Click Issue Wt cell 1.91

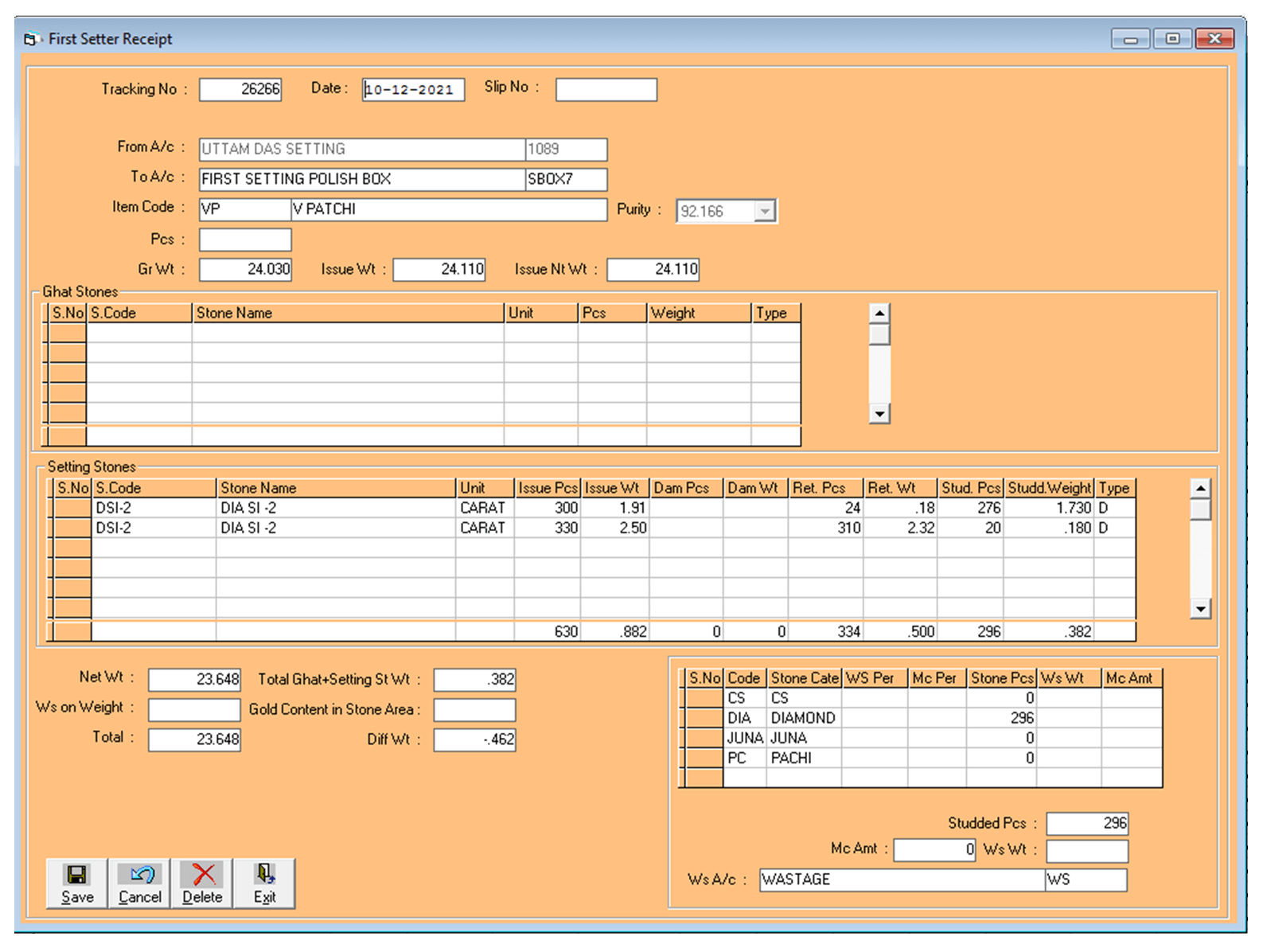pyautogui.click(x=614, y=508)
